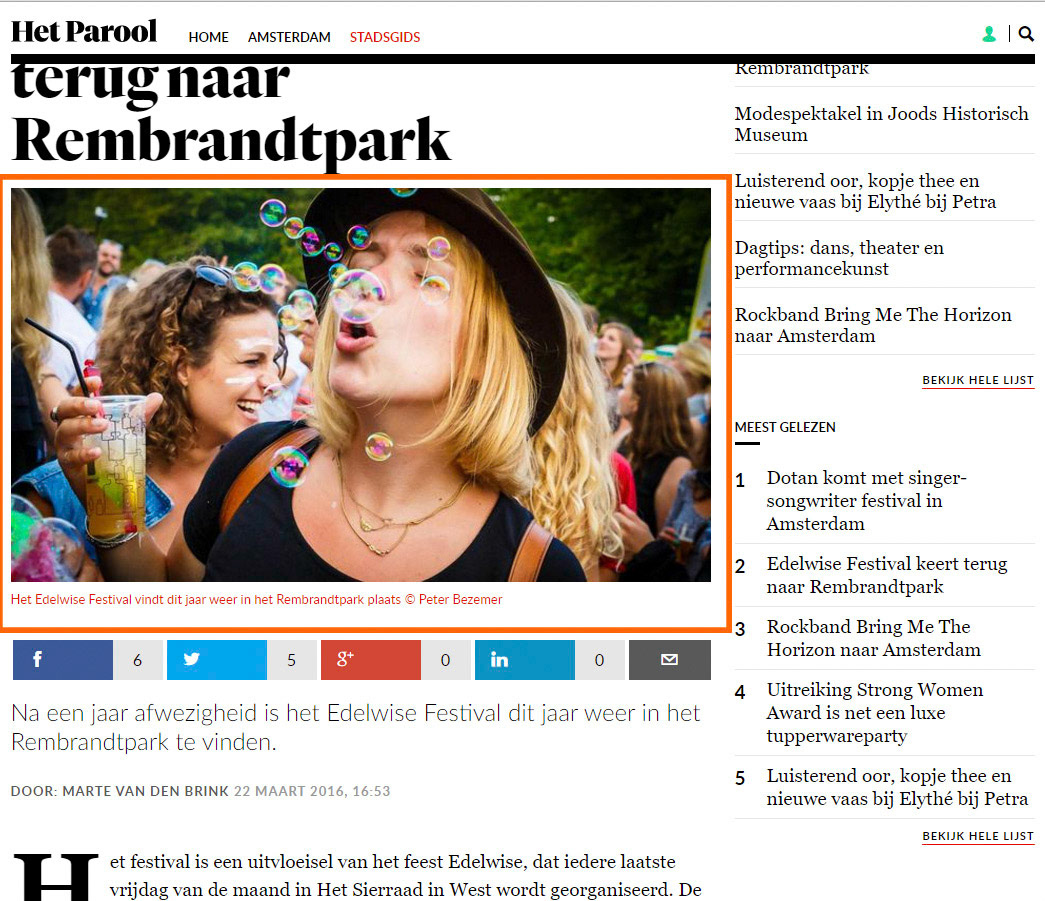Go to HOME in navigation
This screenshot has height=901, width=1045.
click(209, 37)
